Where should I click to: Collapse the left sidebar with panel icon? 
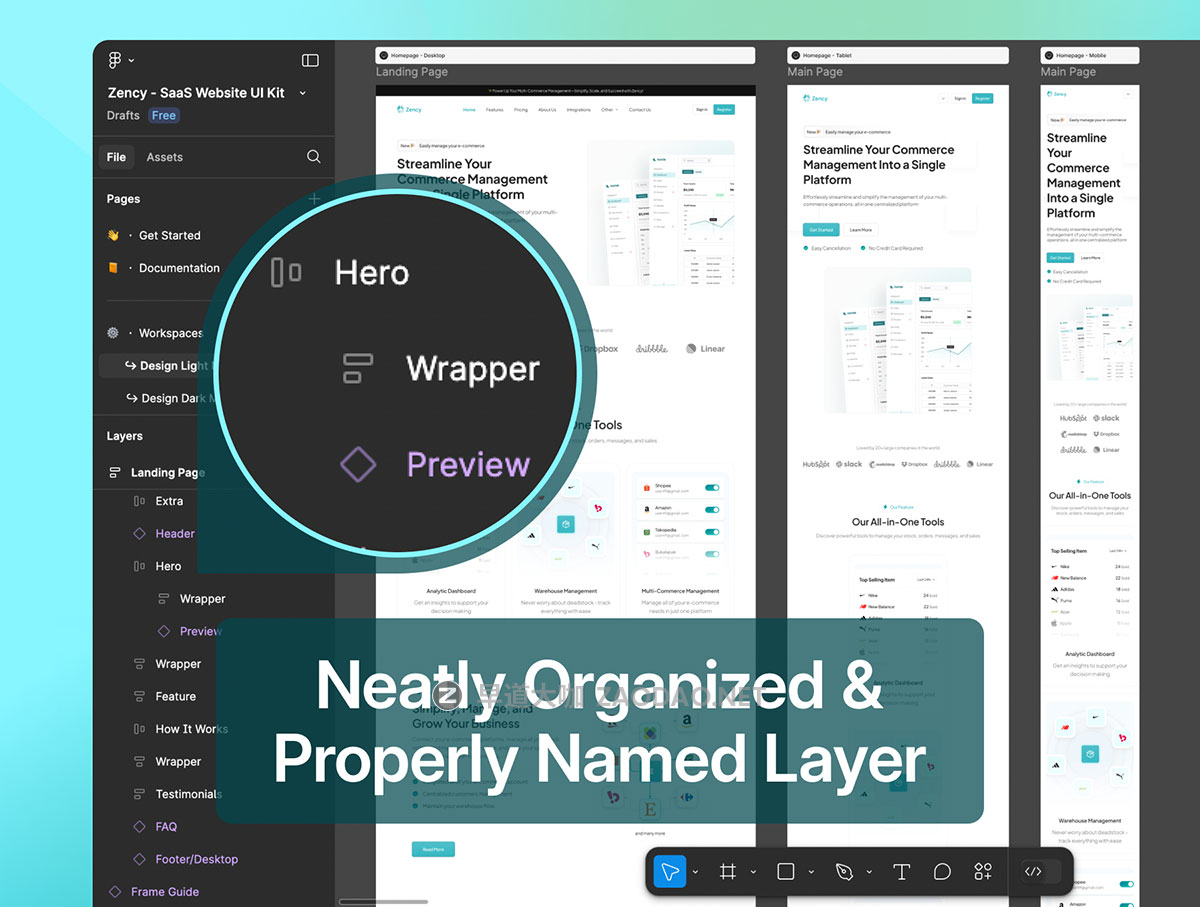[310, 60]
